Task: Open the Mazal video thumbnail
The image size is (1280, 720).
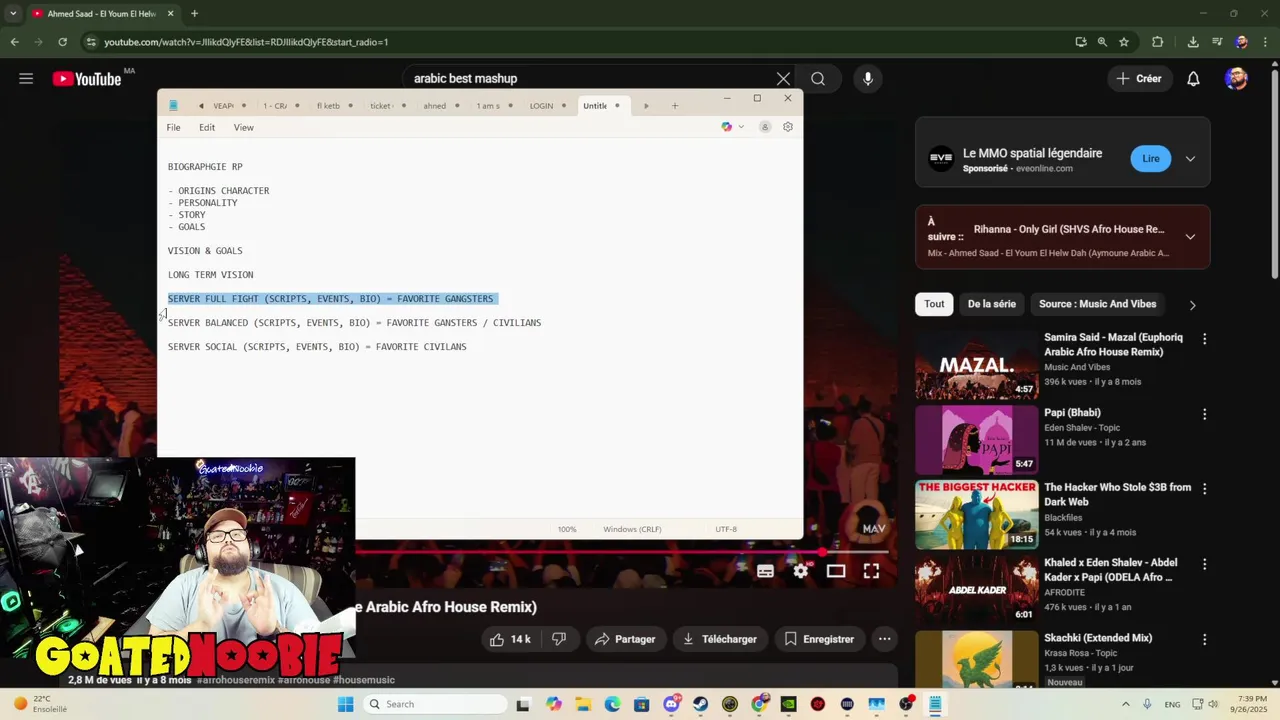Action: (x=976, y=365)
